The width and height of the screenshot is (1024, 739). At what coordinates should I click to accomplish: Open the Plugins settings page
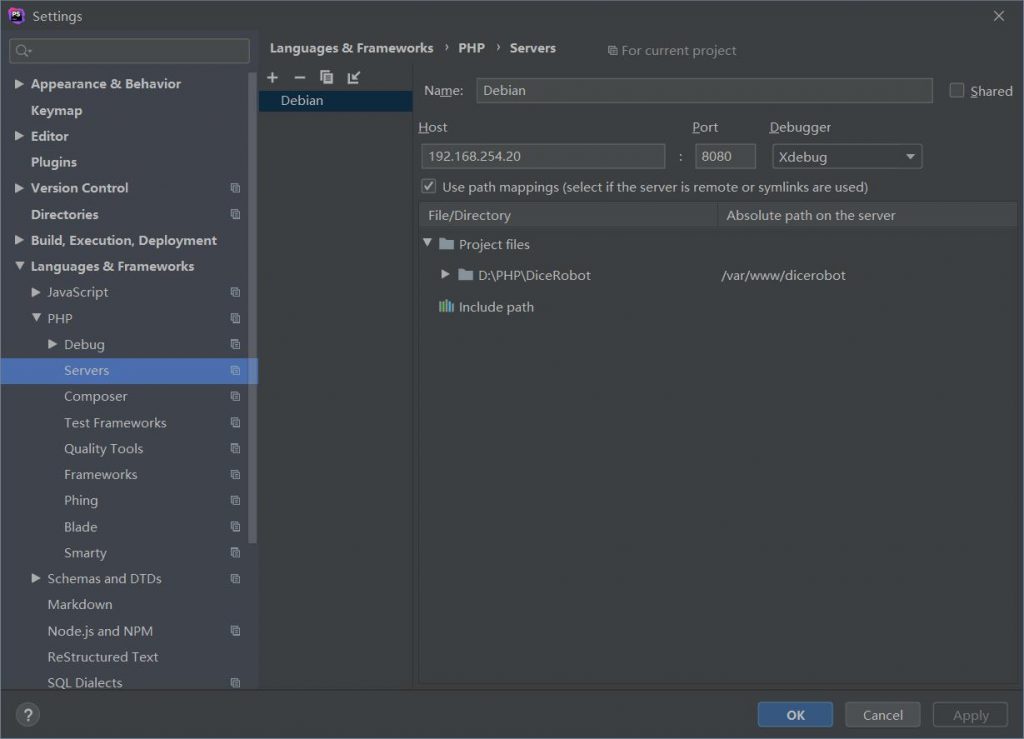coord(54,162)
